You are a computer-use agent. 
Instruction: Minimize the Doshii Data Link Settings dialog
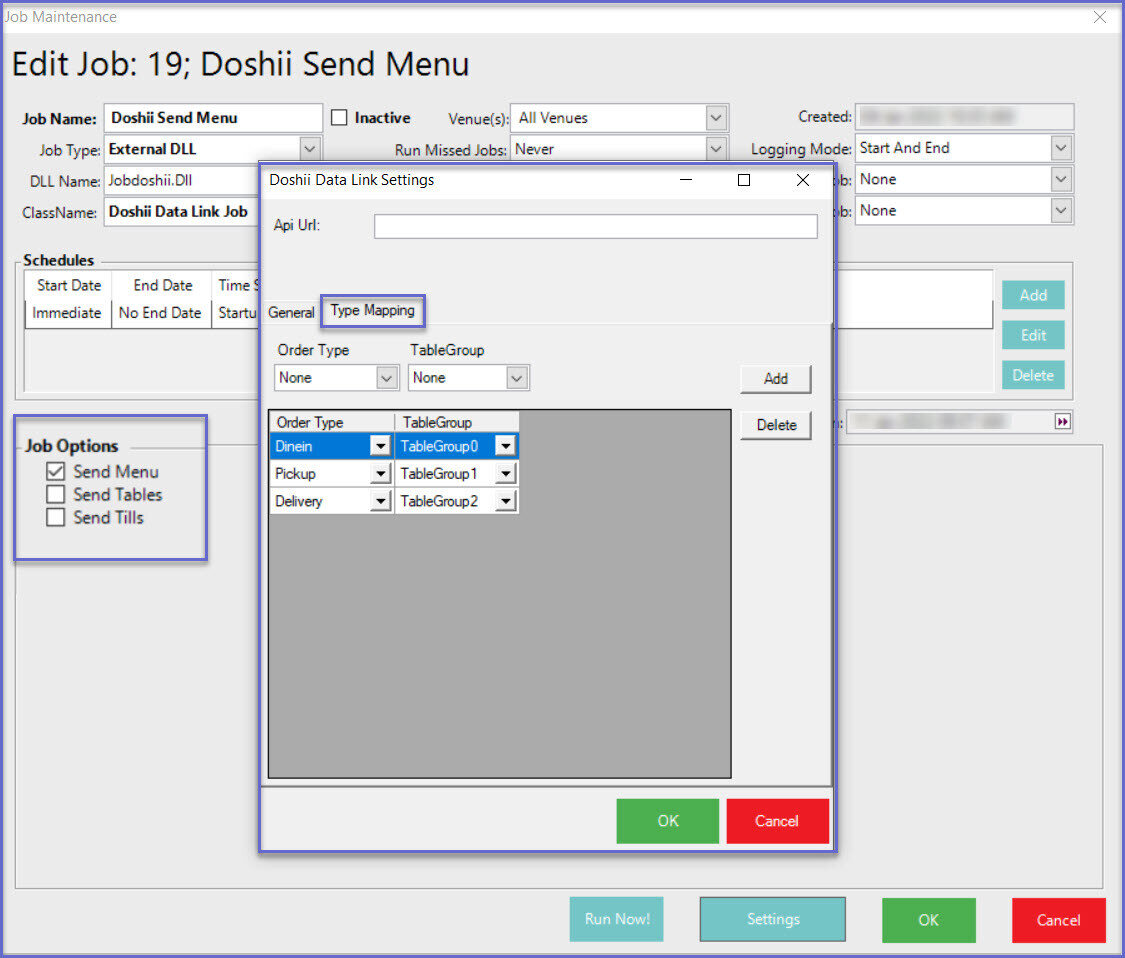click(686, 180)
